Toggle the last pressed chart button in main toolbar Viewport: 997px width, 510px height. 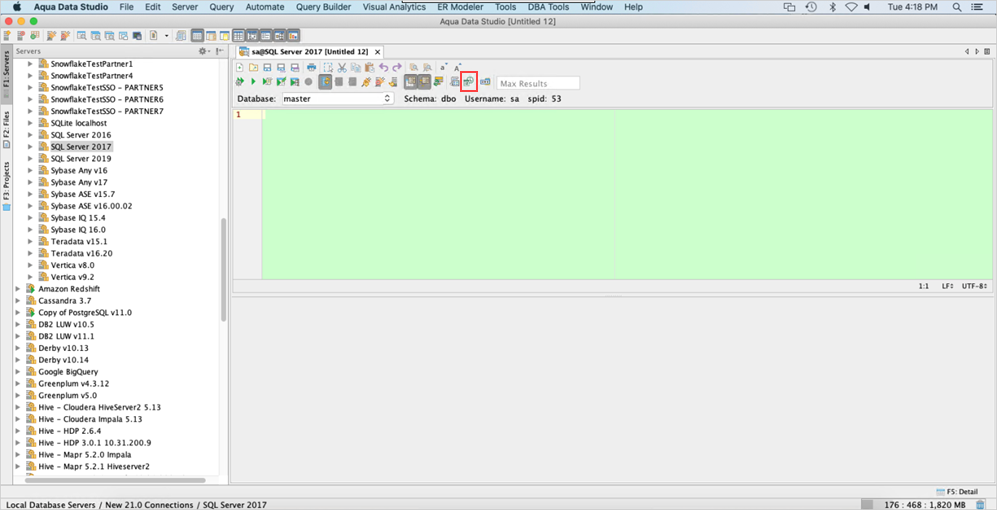point(294,36)
